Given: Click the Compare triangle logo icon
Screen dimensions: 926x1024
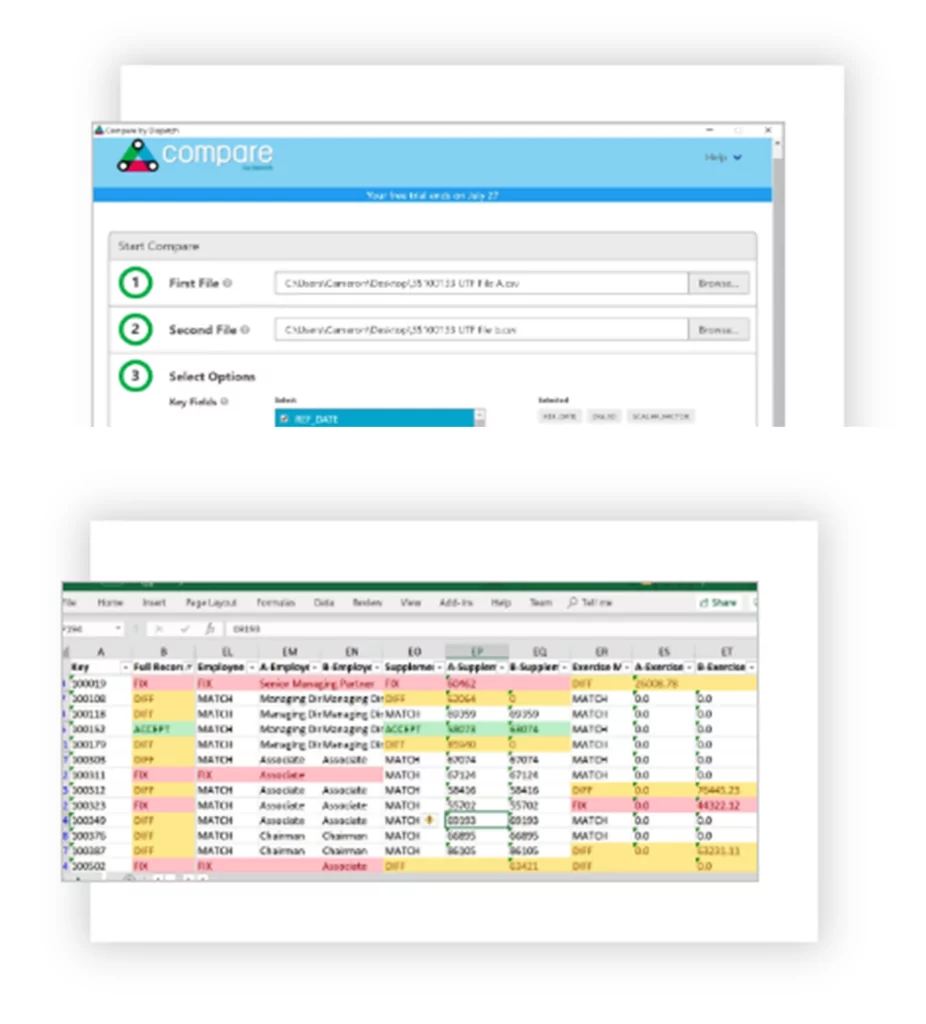Looking at the screenshot, I should coord(138,157).
